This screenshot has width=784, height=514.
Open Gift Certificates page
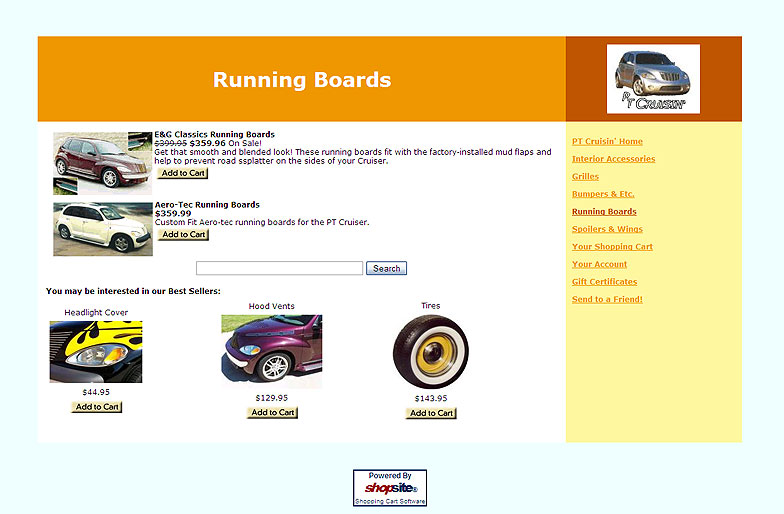(x=604, y=282)
